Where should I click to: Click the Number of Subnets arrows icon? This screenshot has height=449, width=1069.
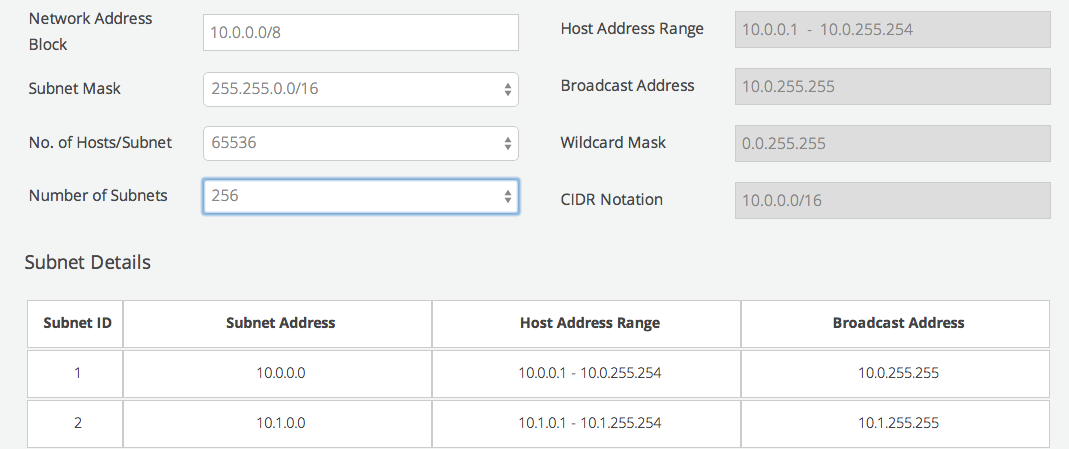pos(508,196)
